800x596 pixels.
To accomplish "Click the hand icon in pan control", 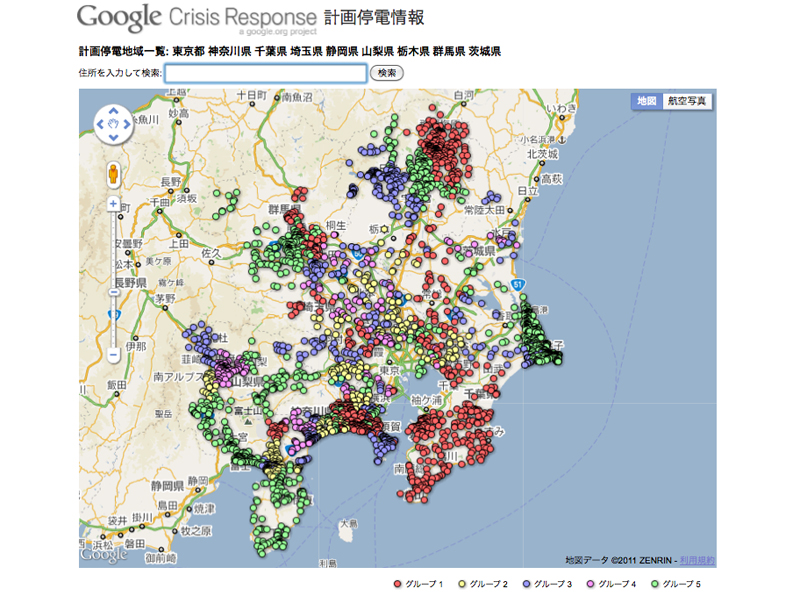I will tap(113, 125).
